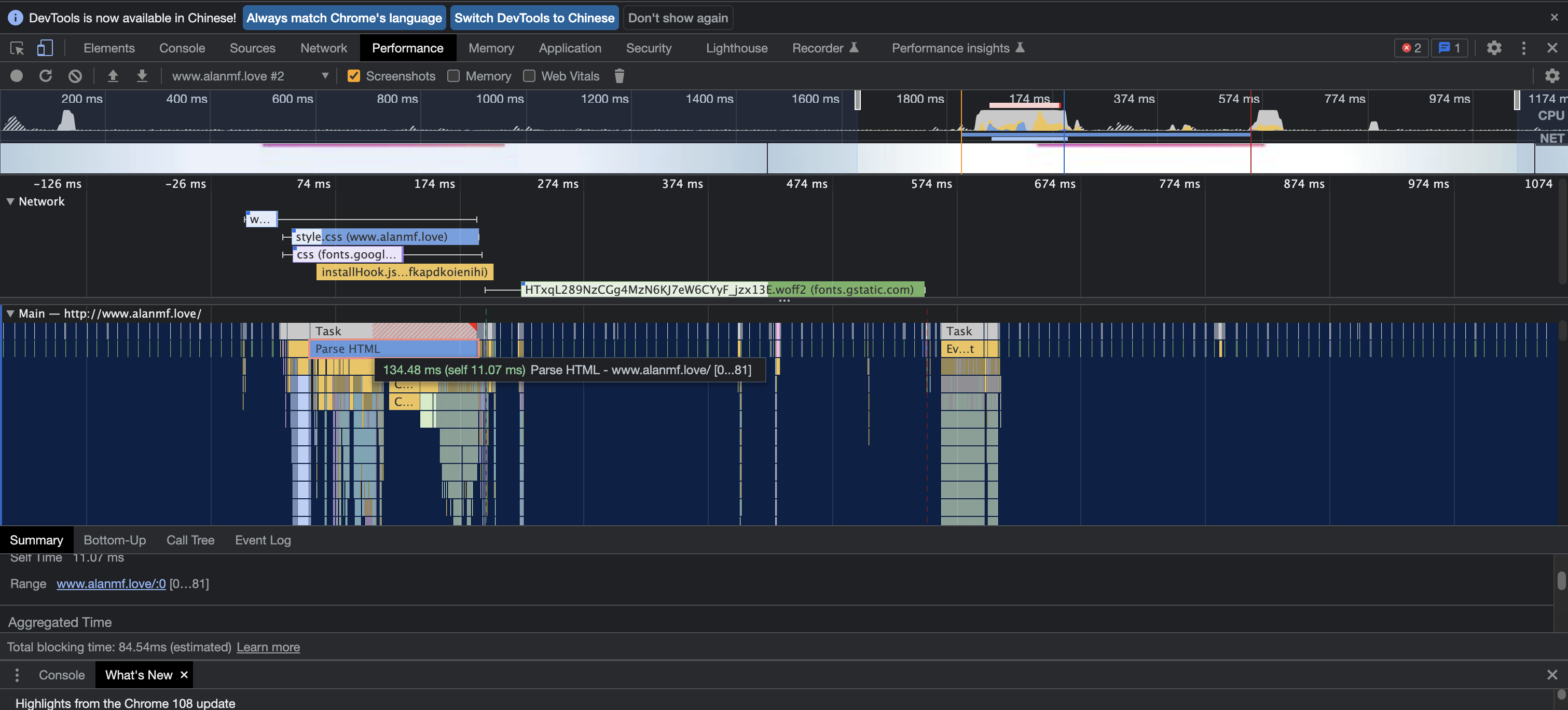Expand the Main thread section

pos(9,313)
